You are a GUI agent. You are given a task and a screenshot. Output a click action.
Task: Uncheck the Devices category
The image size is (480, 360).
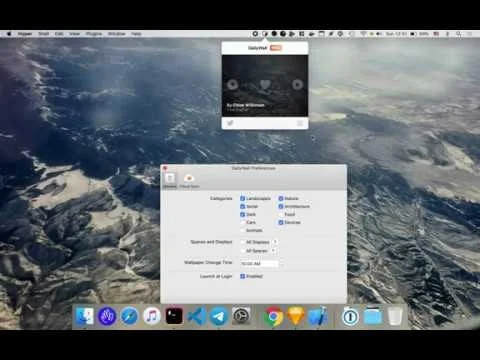(x=281, y=222)
